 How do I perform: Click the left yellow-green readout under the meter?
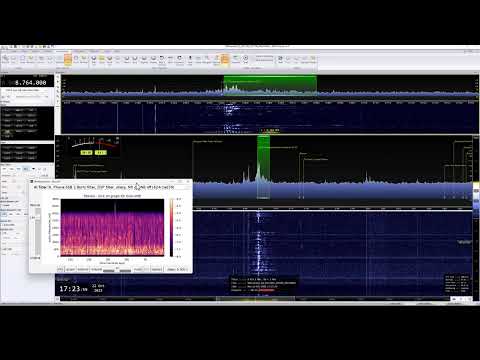pos(87,152)
